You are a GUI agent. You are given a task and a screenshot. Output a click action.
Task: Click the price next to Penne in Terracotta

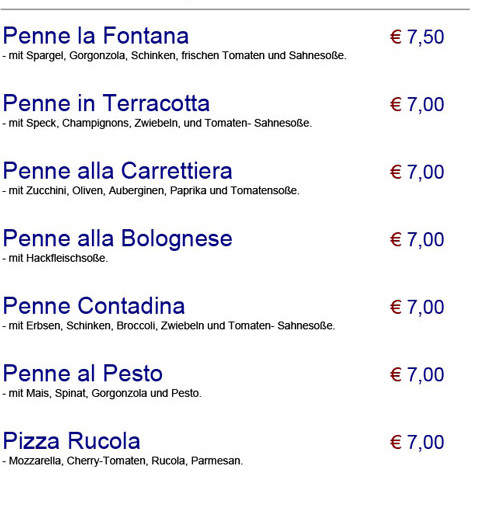point(417,105)
